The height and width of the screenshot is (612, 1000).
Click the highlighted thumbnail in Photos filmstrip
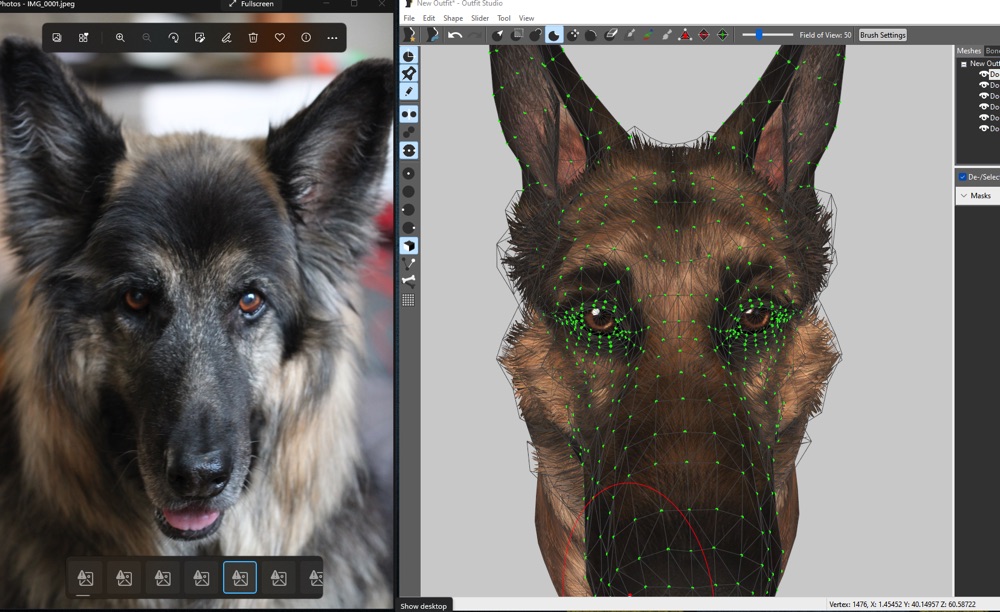(x=240, y=578)
